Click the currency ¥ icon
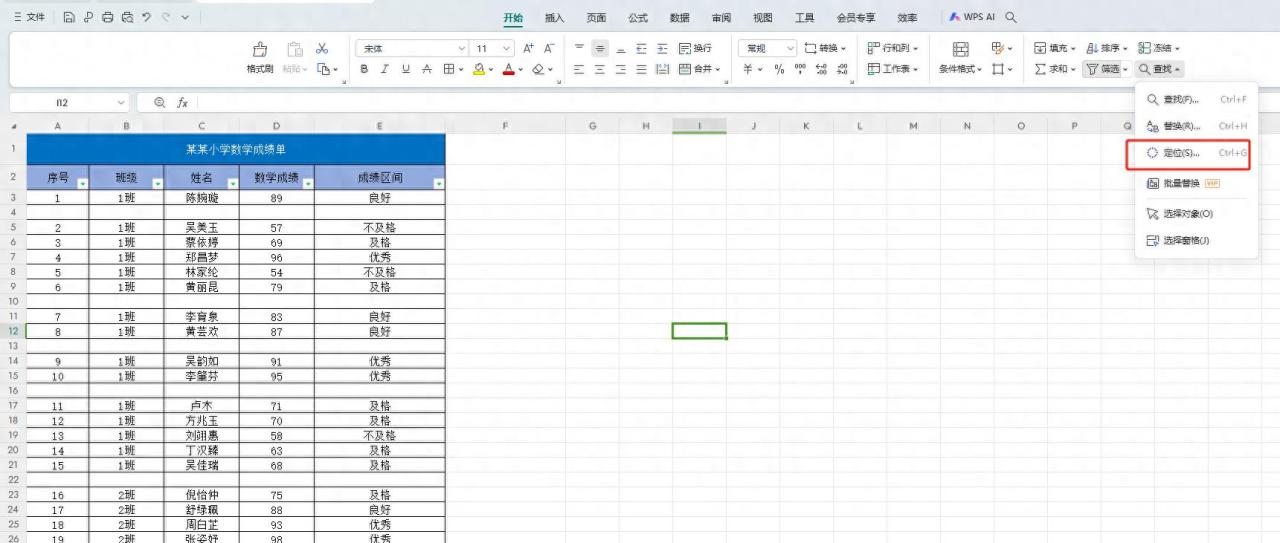This screenshot has height=543, width=1280. [x=748, y=69]
